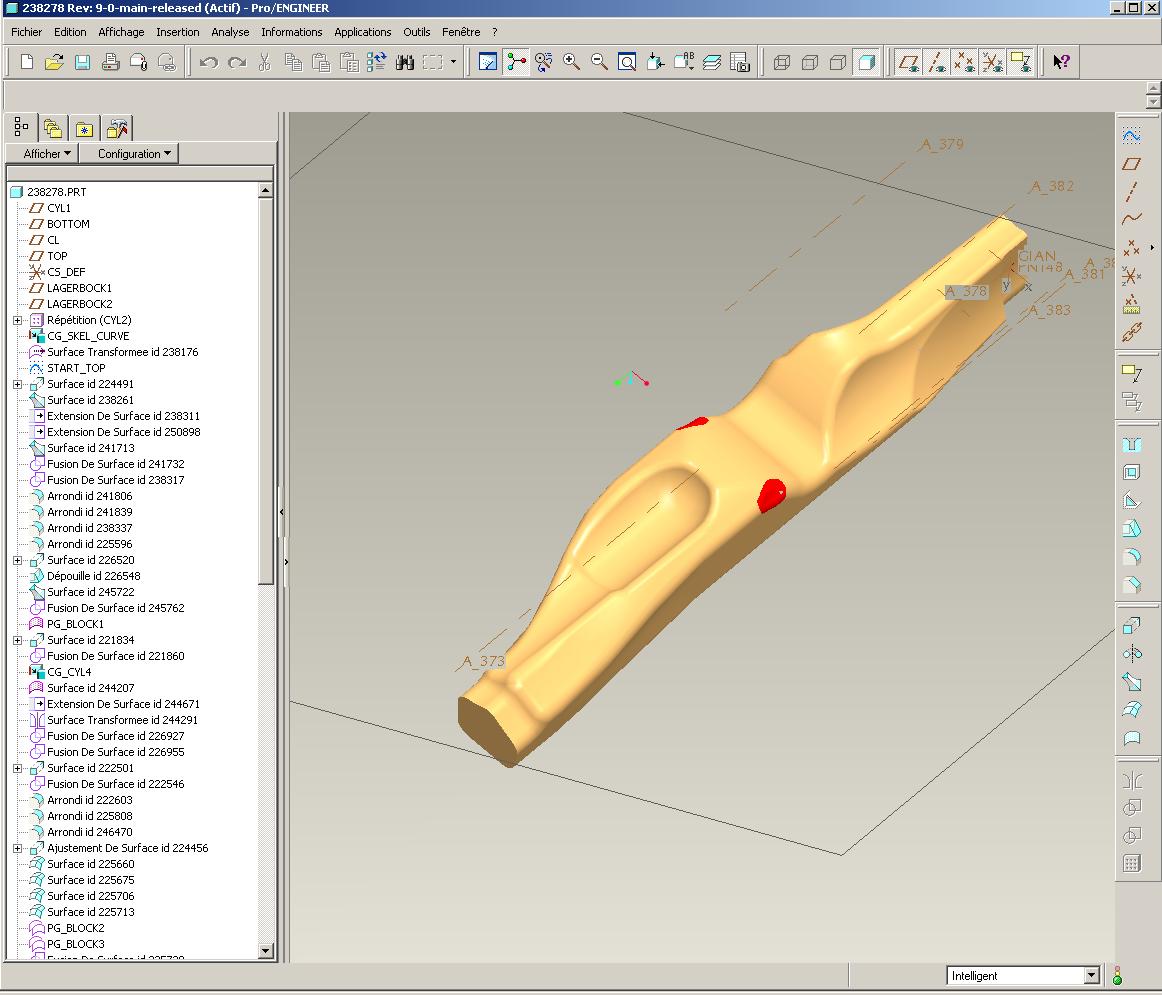Viewport: 1162px width, 995px height.
Task: Select CG_SKEL_CURVE in the model tree
Action: [88, 336]
